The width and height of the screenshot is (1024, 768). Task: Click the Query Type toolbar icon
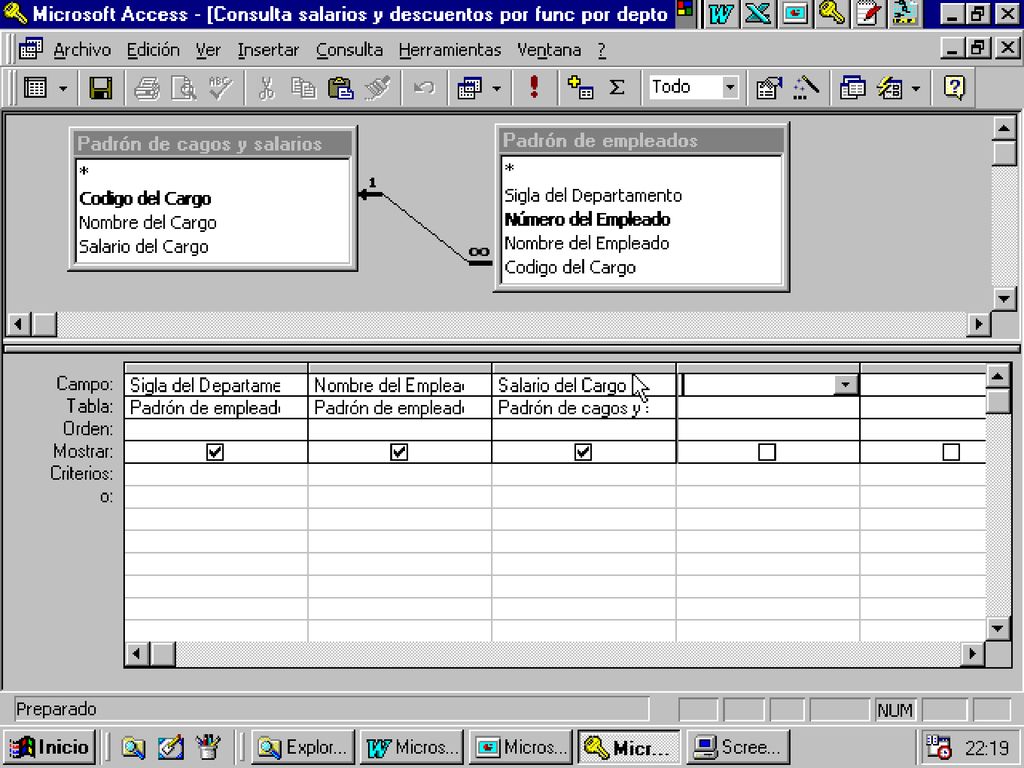click(x=470, y=88)
